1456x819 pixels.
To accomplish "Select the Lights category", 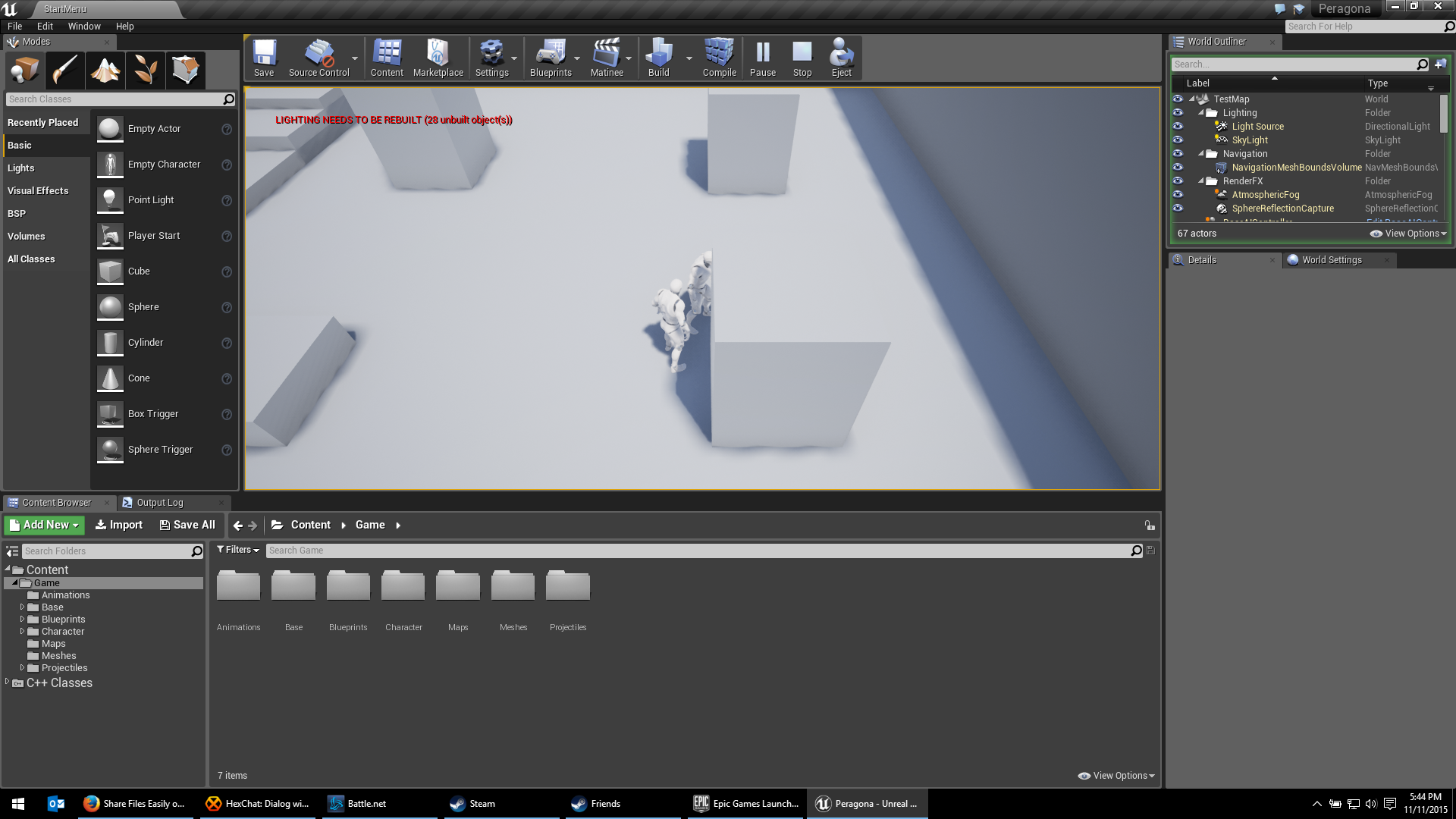I will 21,168.
